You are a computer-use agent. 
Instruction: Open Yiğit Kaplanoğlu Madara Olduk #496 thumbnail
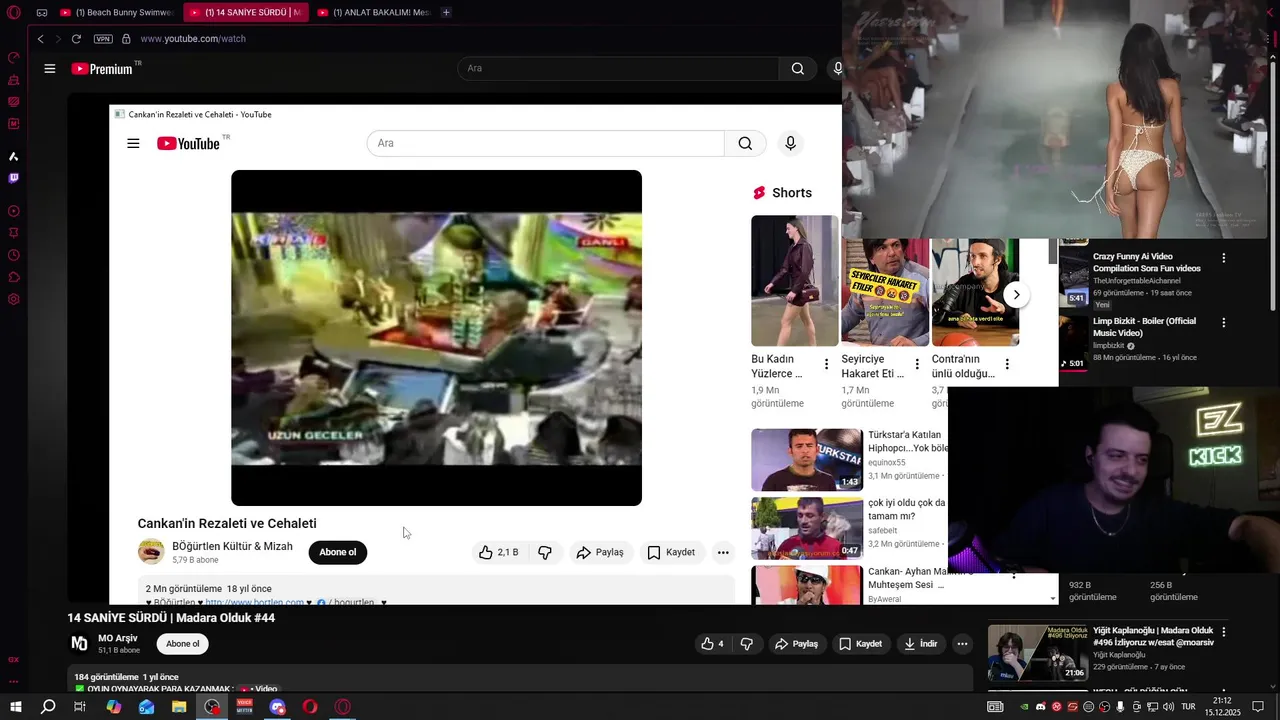point(1038,652)
